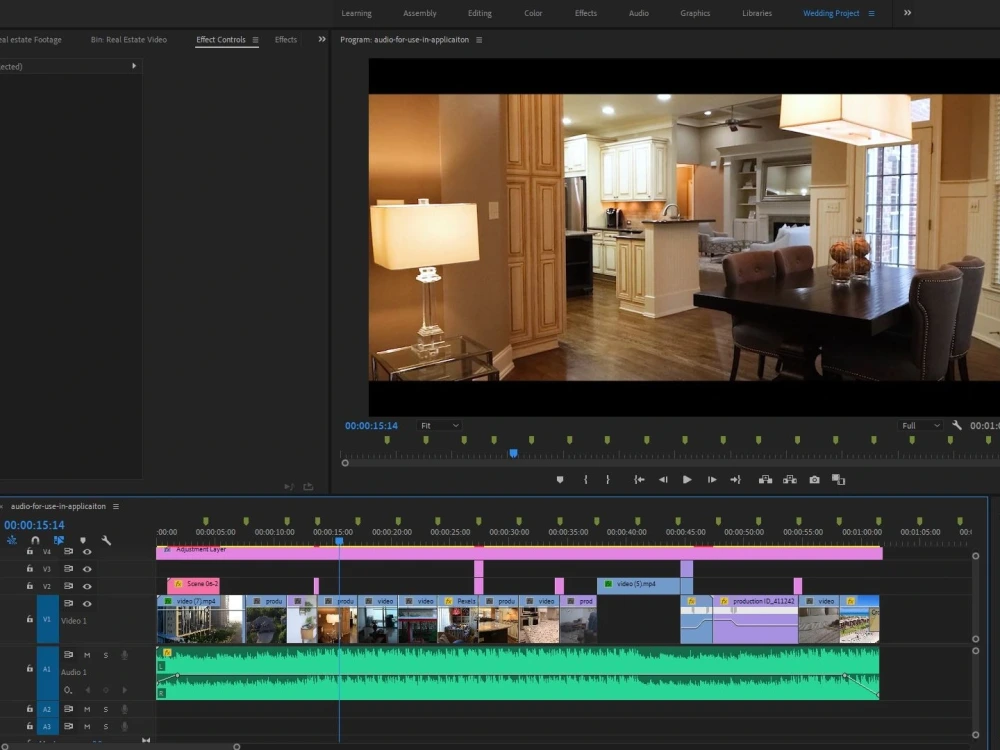The image size is (1000, 750).
Task: Go to next keyframe on A1
Action: (124, 690)
